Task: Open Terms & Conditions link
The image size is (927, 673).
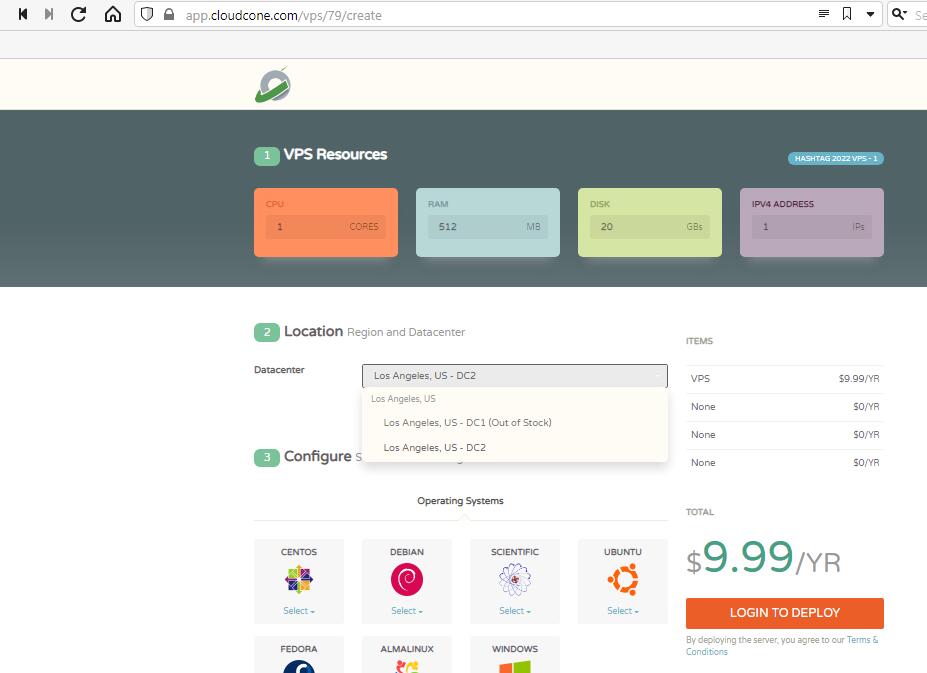Action: (782, 646)
